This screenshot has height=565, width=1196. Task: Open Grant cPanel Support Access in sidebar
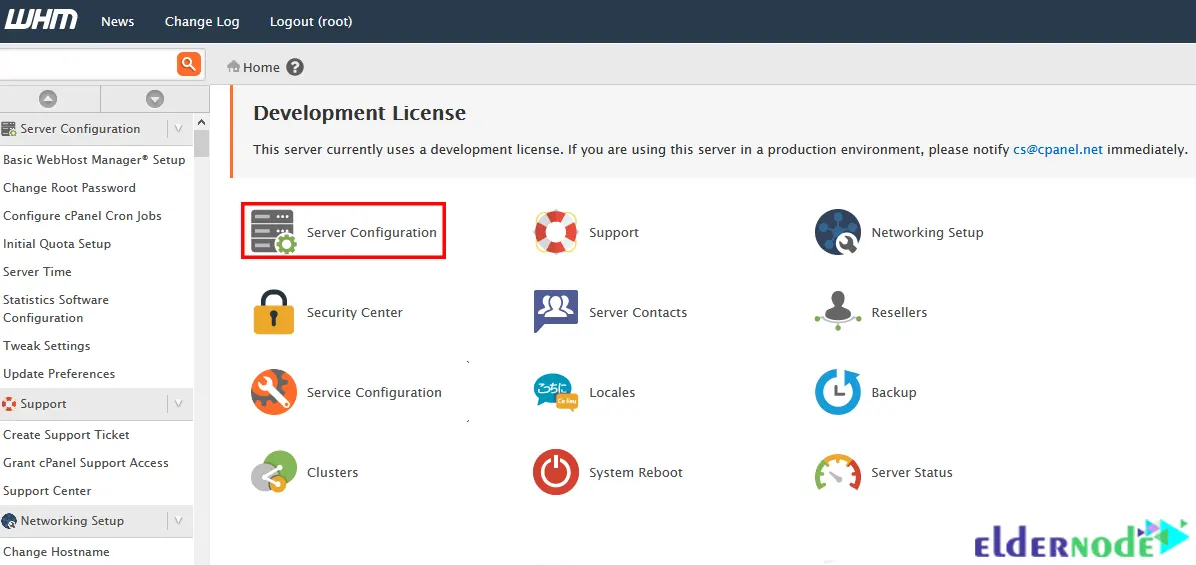(x=86, y=463)
